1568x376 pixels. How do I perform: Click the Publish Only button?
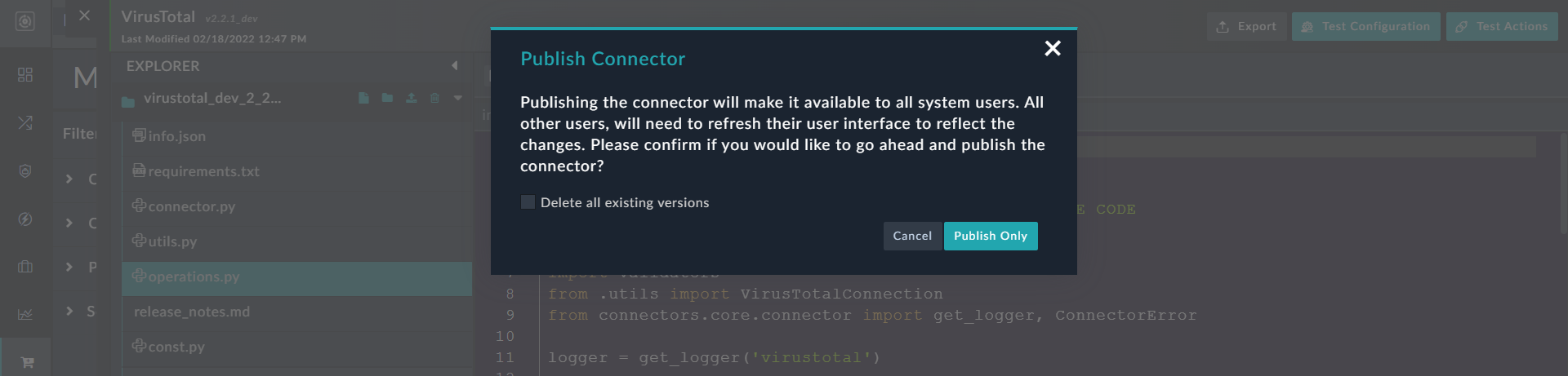990,237
